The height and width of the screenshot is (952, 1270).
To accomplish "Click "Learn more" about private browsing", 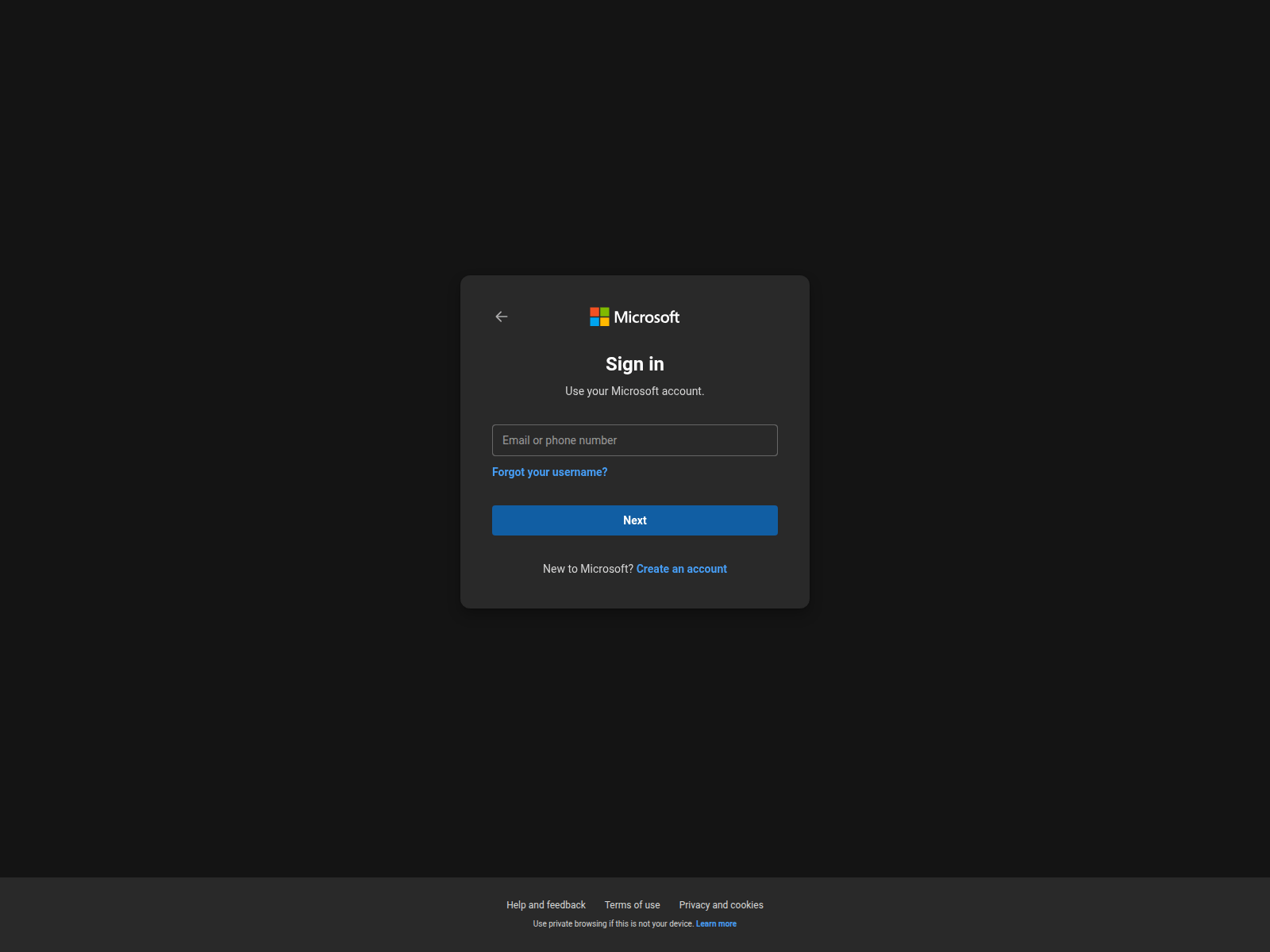I will pyautogui.click(x=716, y=924).
